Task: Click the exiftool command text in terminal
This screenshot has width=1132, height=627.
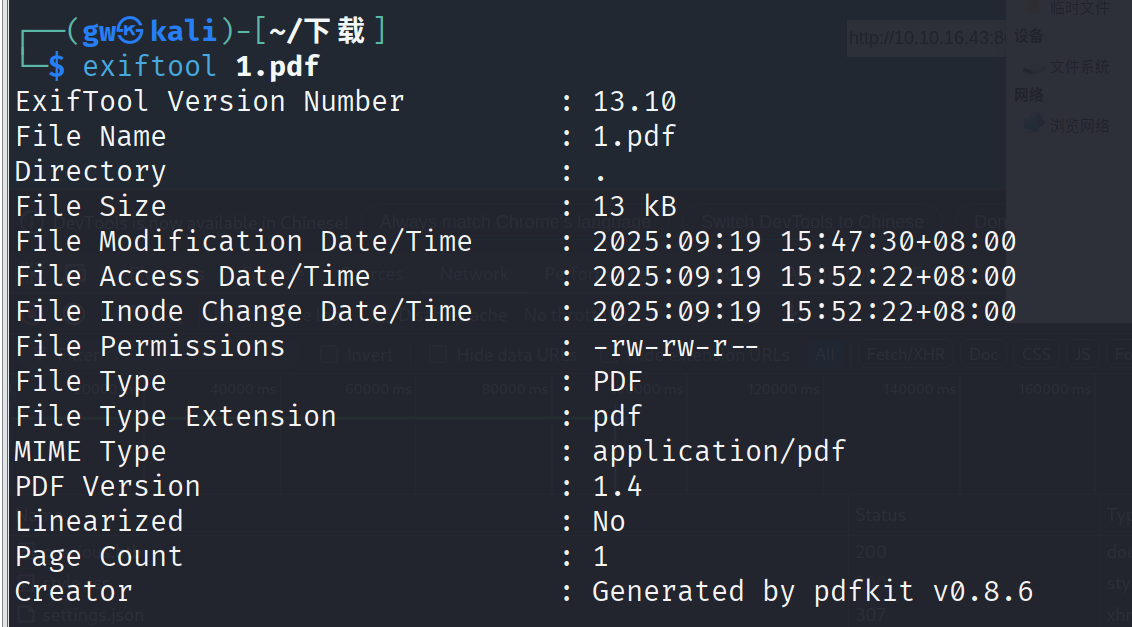Action: pos(149,66)
